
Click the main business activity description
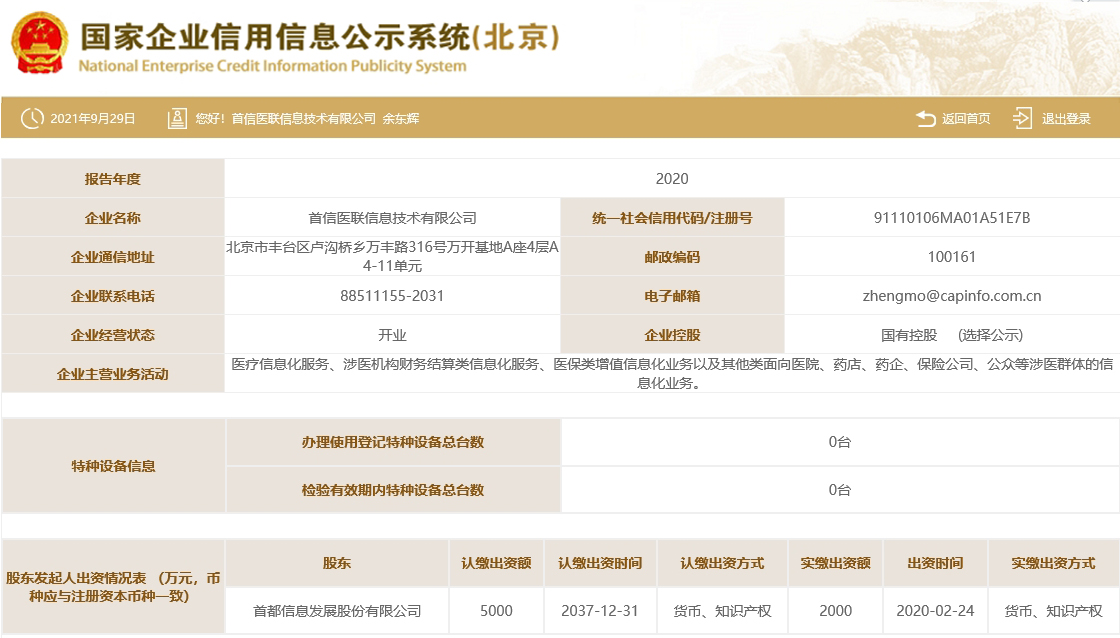tap(672, 374)
